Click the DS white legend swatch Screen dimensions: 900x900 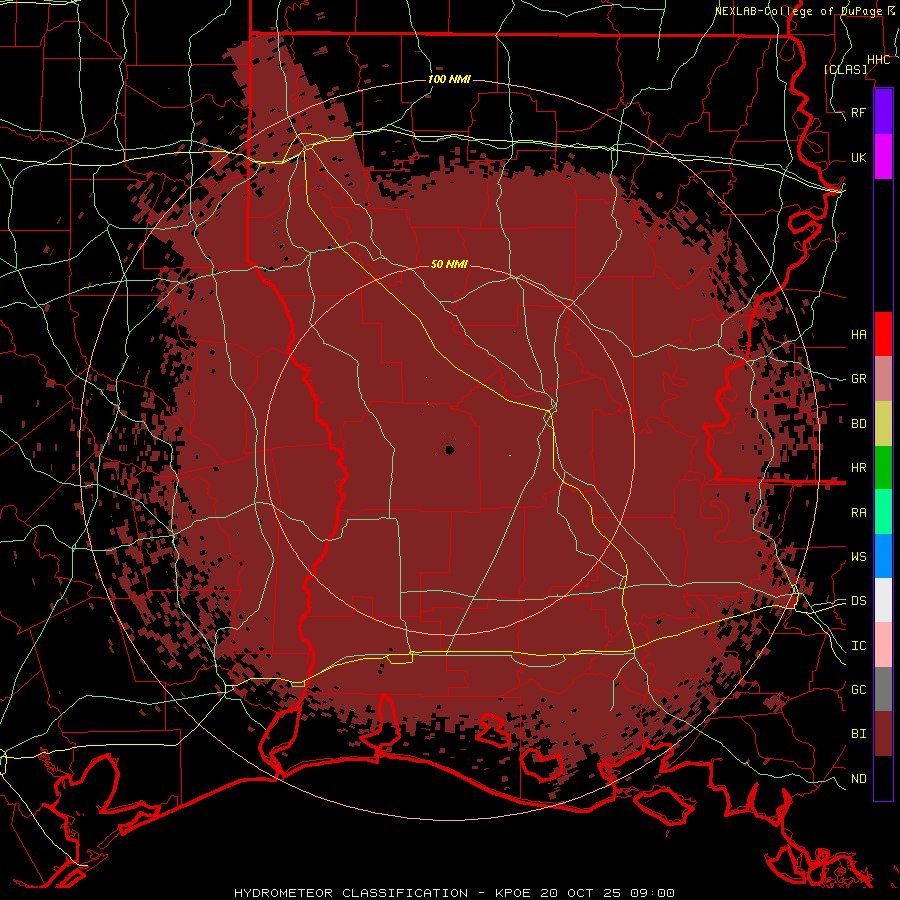tap(883, 600)
